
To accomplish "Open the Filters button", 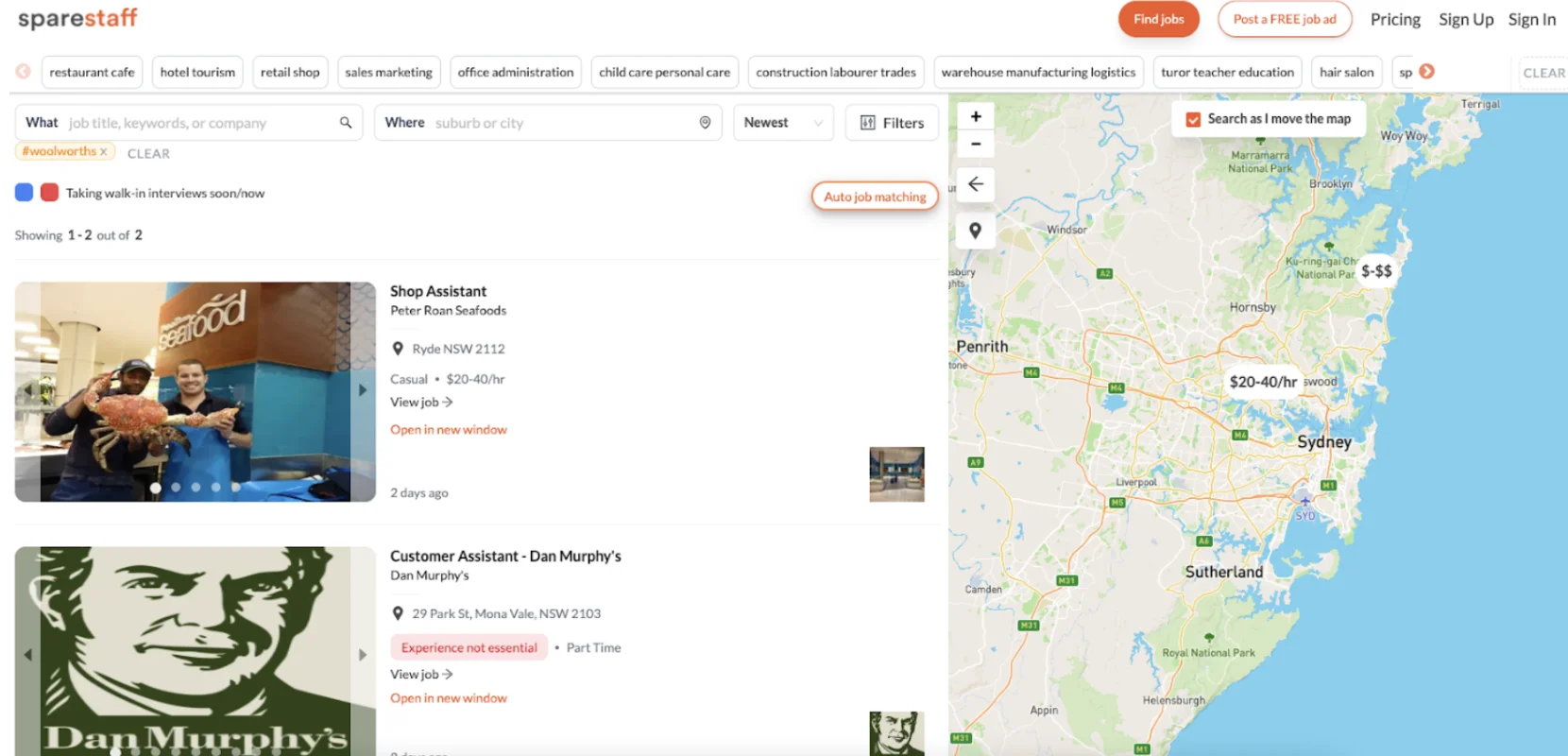I will point(892,123).
